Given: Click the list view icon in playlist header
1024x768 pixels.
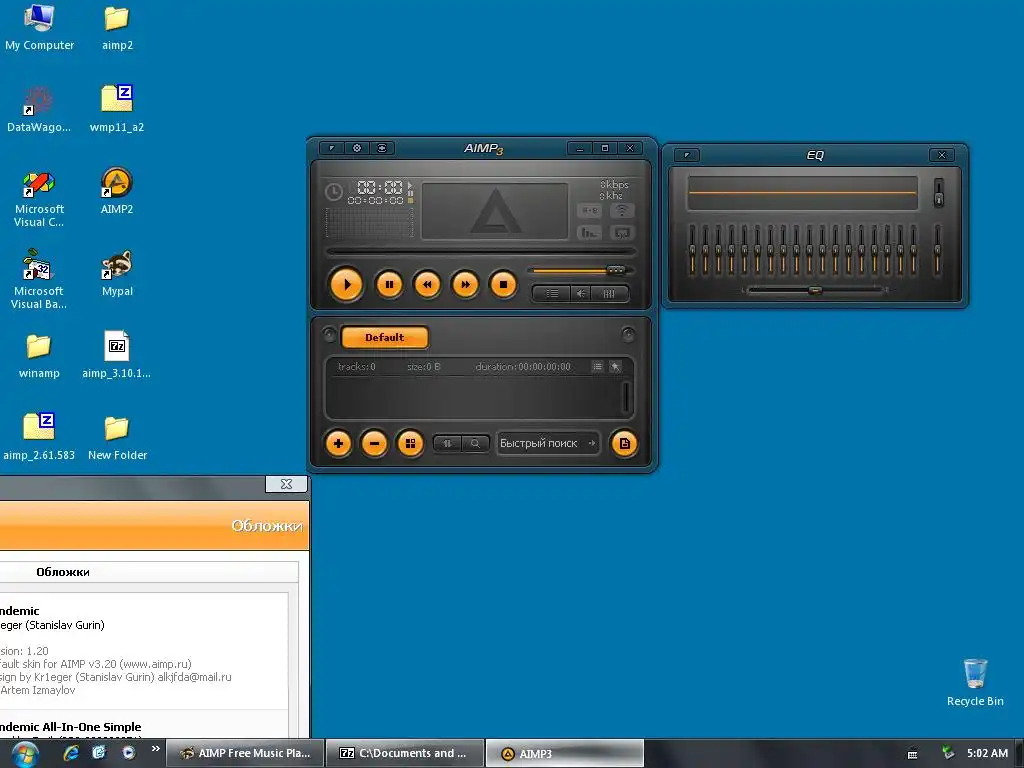Looking at the screenshot, I should (x=597, y=367).
